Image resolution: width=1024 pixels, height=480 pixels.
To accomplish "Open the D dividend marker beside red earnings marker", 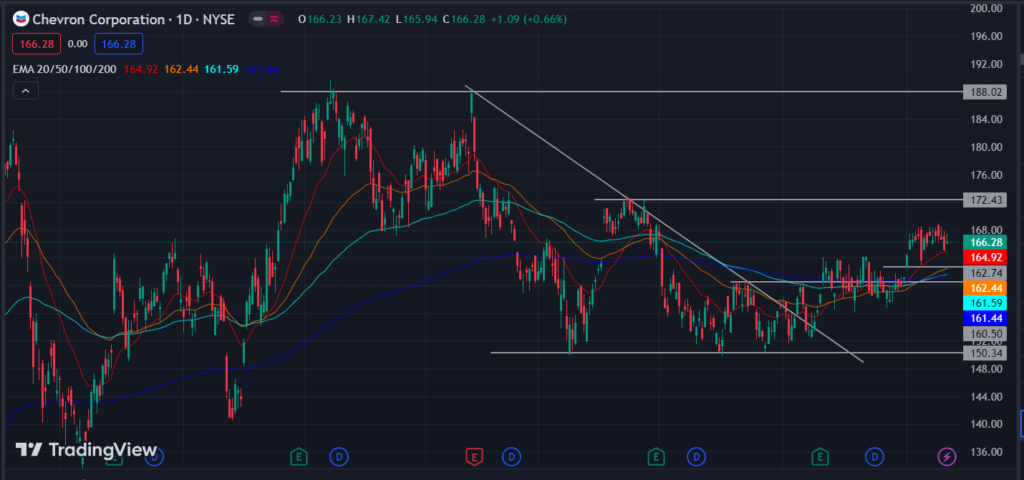I will (x=511, y=456).
